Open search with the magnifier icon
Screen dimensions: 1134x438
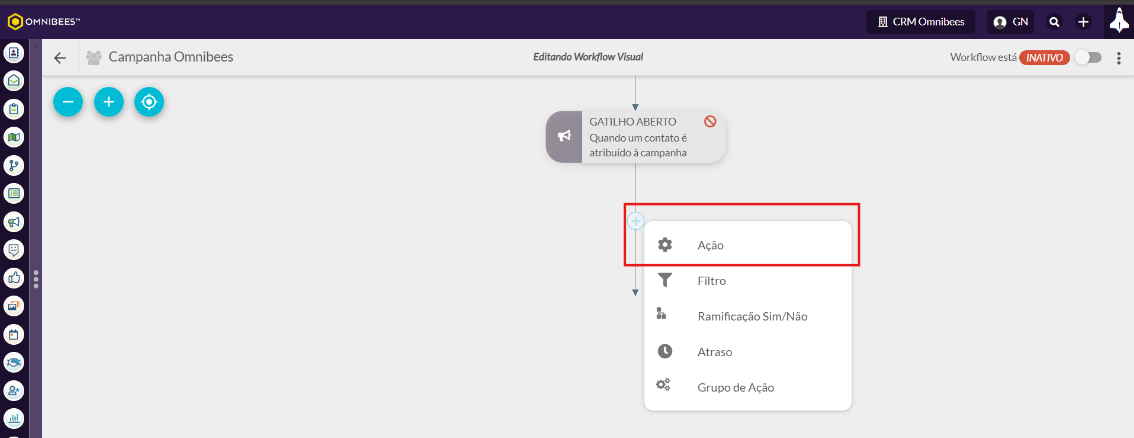tap(1054, 22)
